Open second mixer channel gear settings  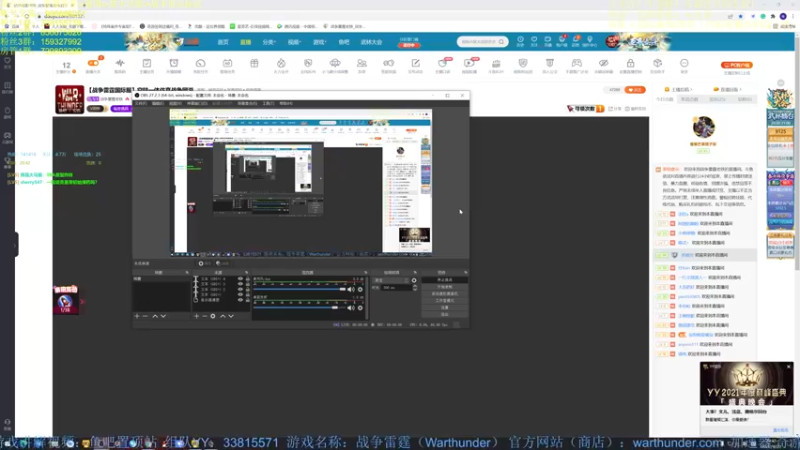(x=360, y=308)
